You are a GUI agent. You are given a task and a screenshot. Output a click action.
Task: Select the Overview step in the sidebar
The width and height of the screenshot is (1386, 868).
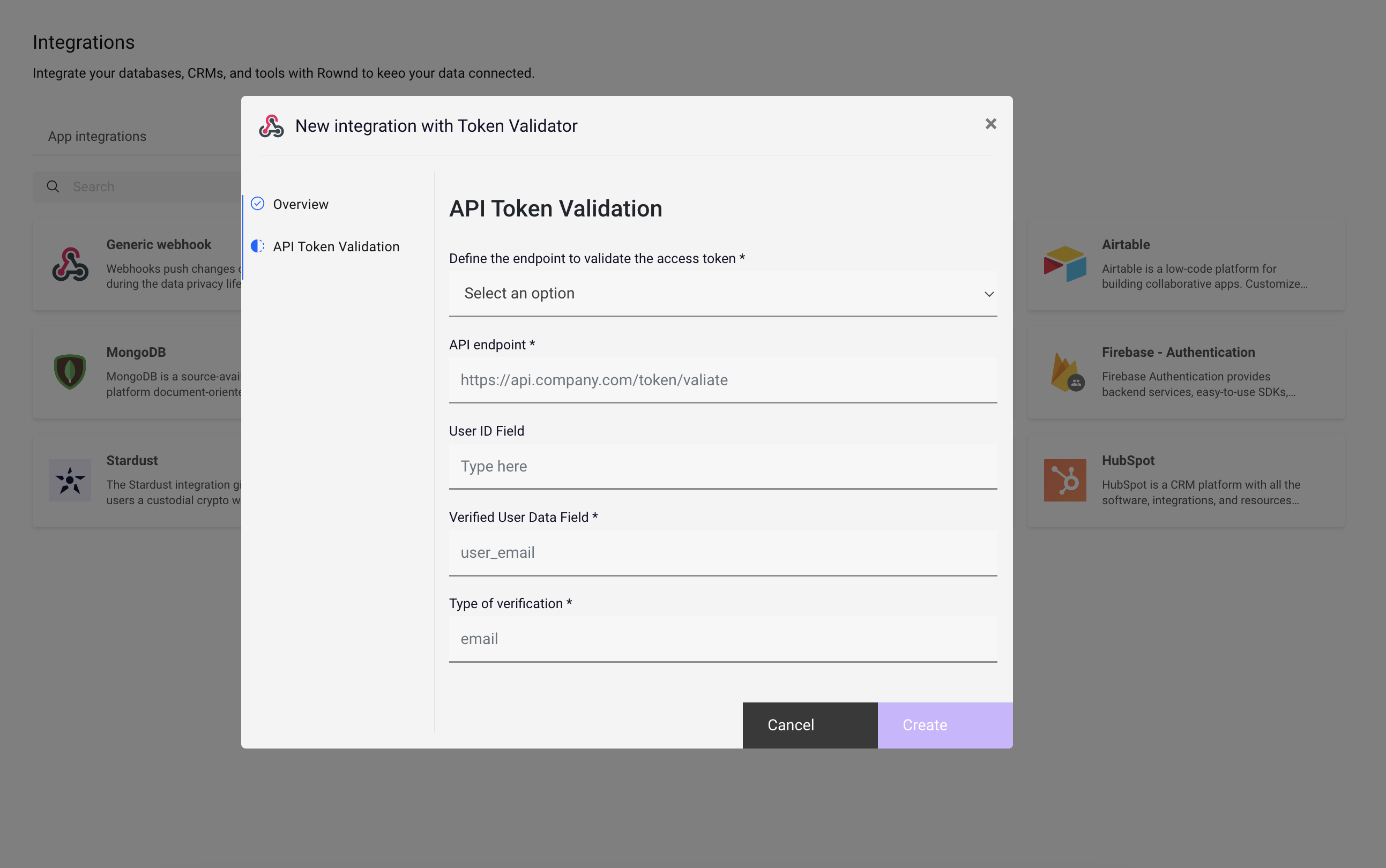301,204
